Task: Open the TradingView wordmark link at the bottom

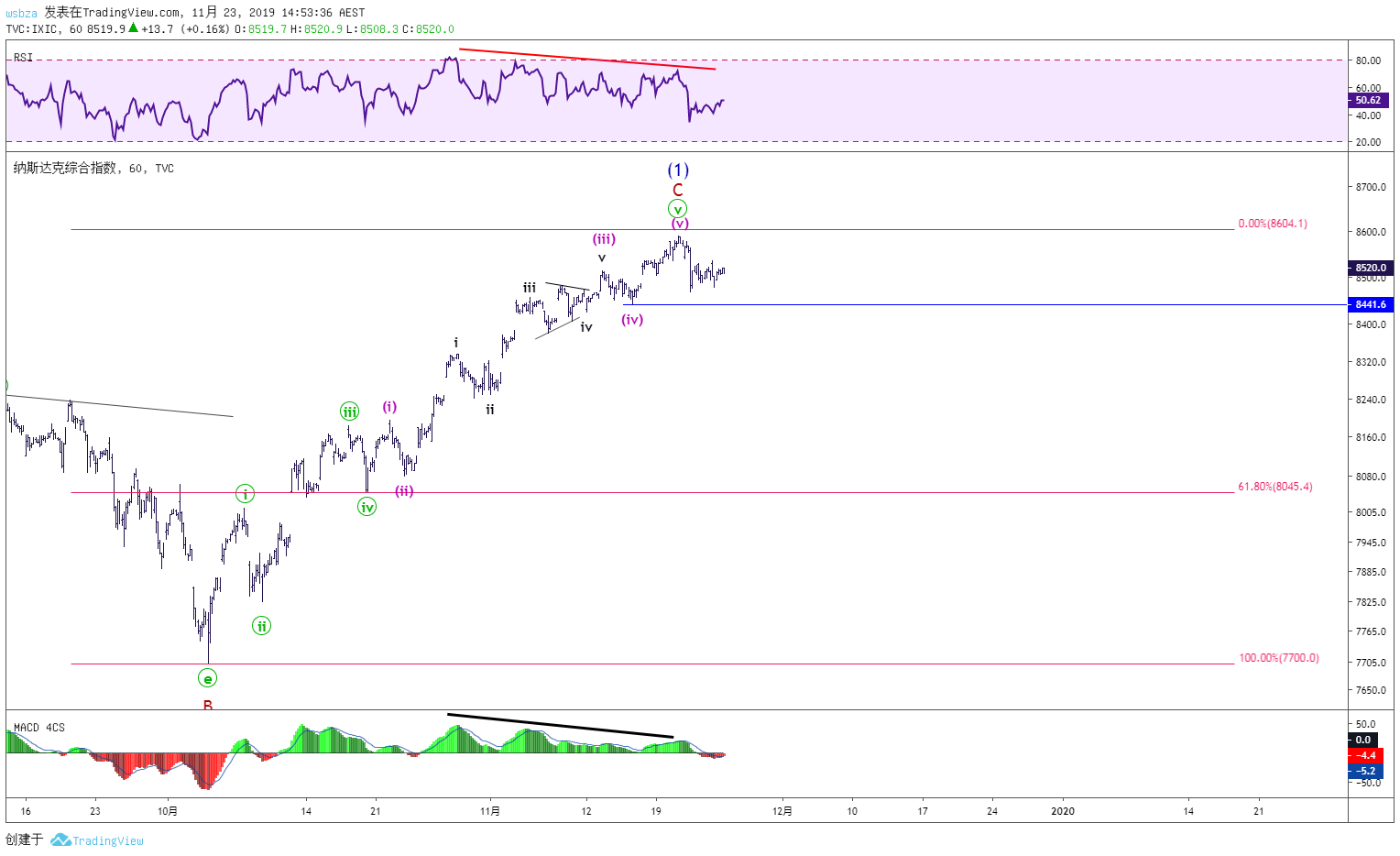Action: coord(108,840)
